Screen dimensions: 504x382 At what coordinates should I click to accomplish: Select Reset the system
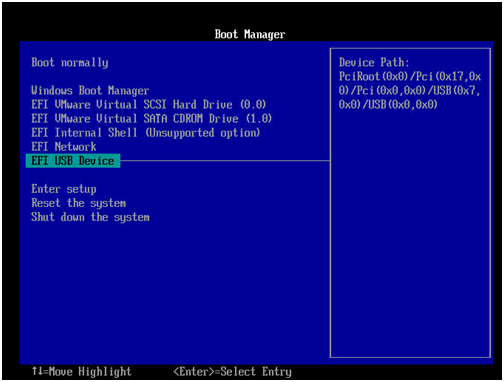tap(79, 203)
